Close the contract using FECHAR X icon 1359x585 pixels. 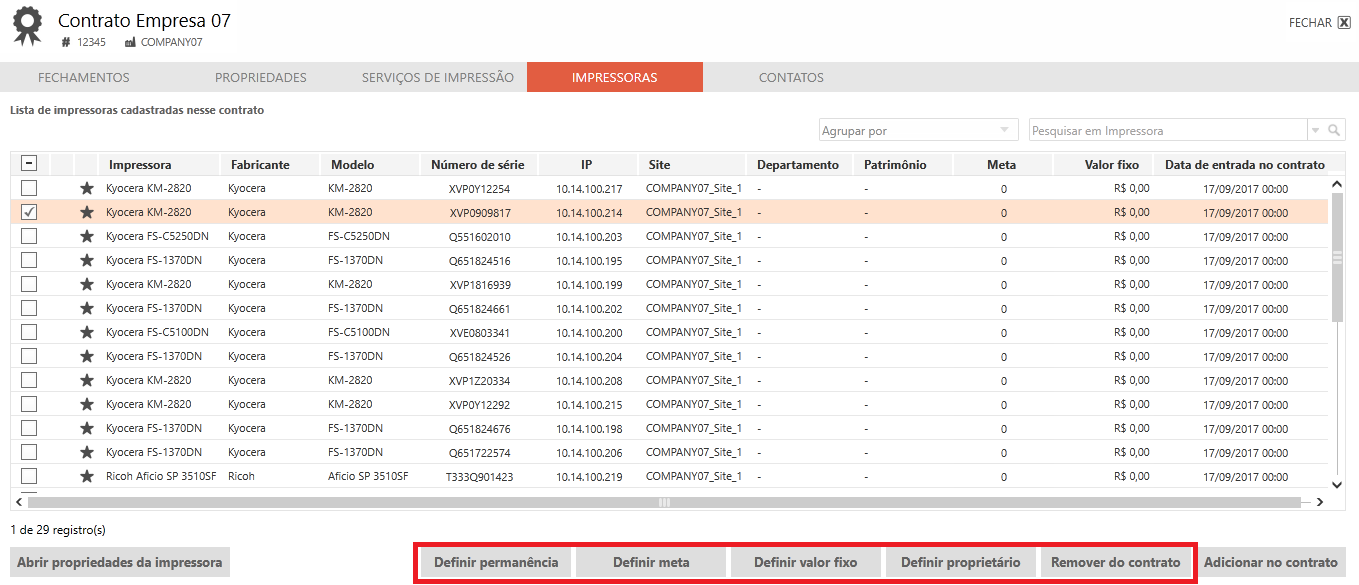(x=1343, y=23)
